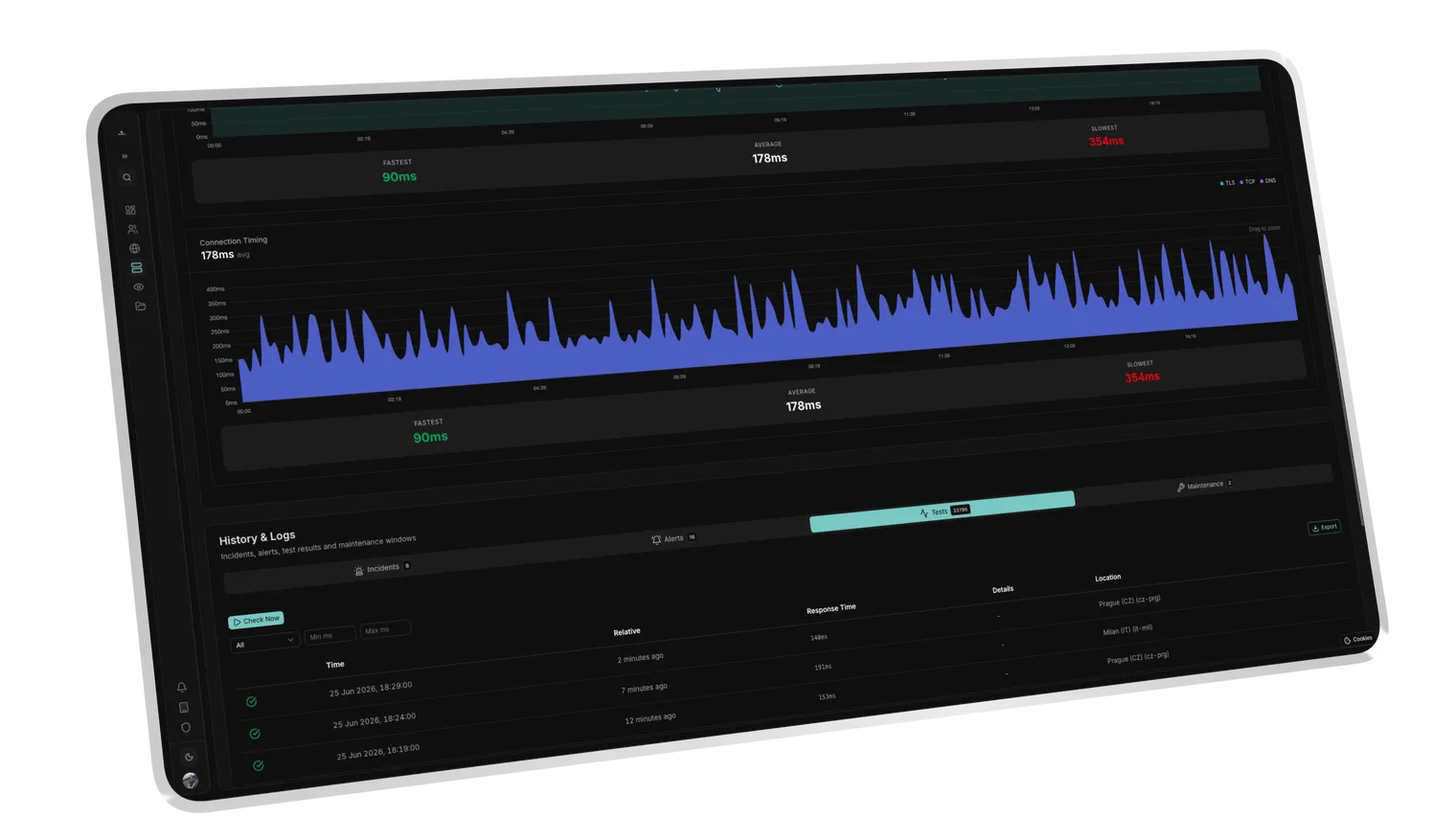Click the Export button
1456x819 pixels.
click(1325, 527)
